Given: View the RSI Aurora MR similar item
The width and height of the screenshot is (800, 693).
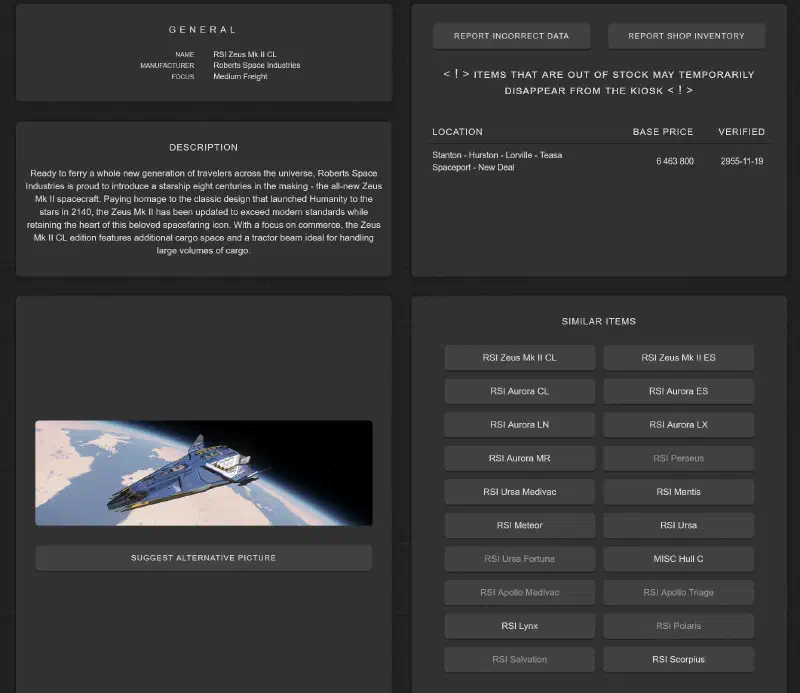Looking at the screenshot, I should pyautogui.click(x=519, y=458).
